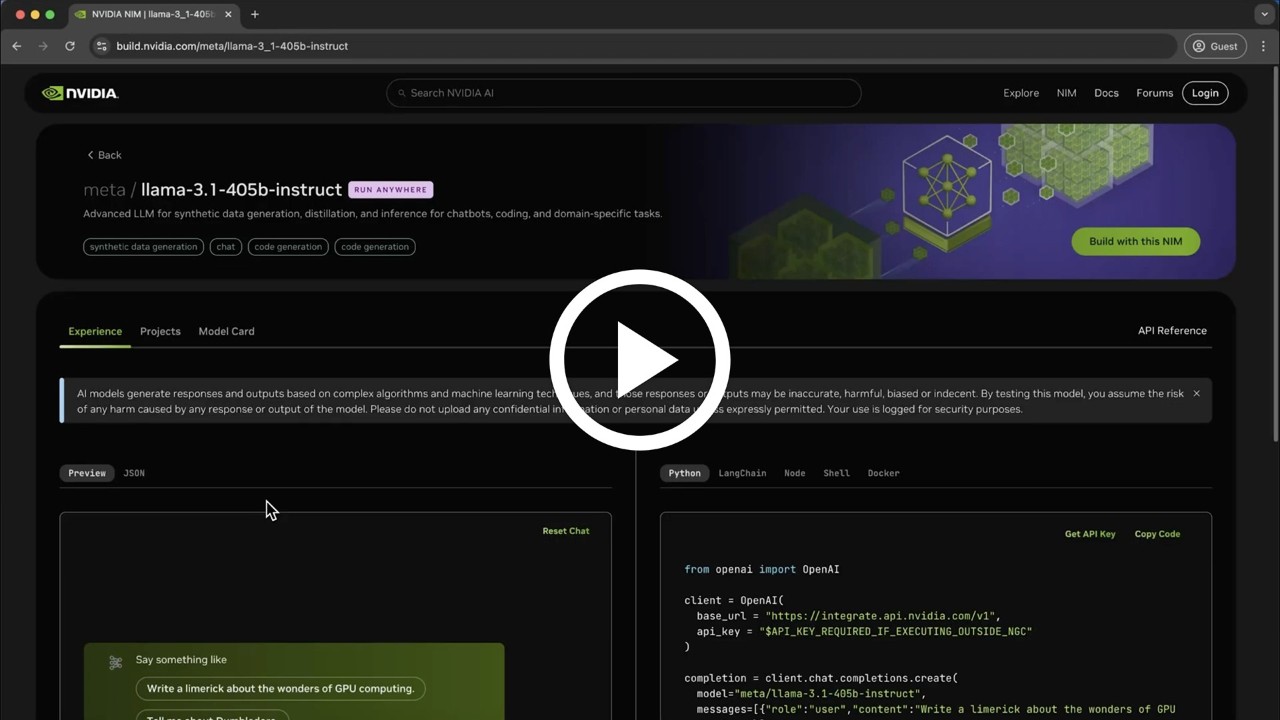The height and width of the screenshot is (720, 1280).
Task: Open a new browser tab with plus icon
Action: point(255,14)
